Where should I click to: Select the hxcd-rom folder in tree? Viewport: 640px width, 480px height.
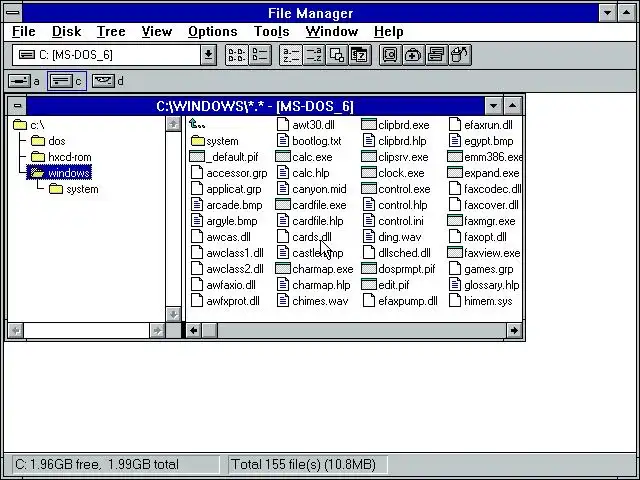(x=61, y=157)
